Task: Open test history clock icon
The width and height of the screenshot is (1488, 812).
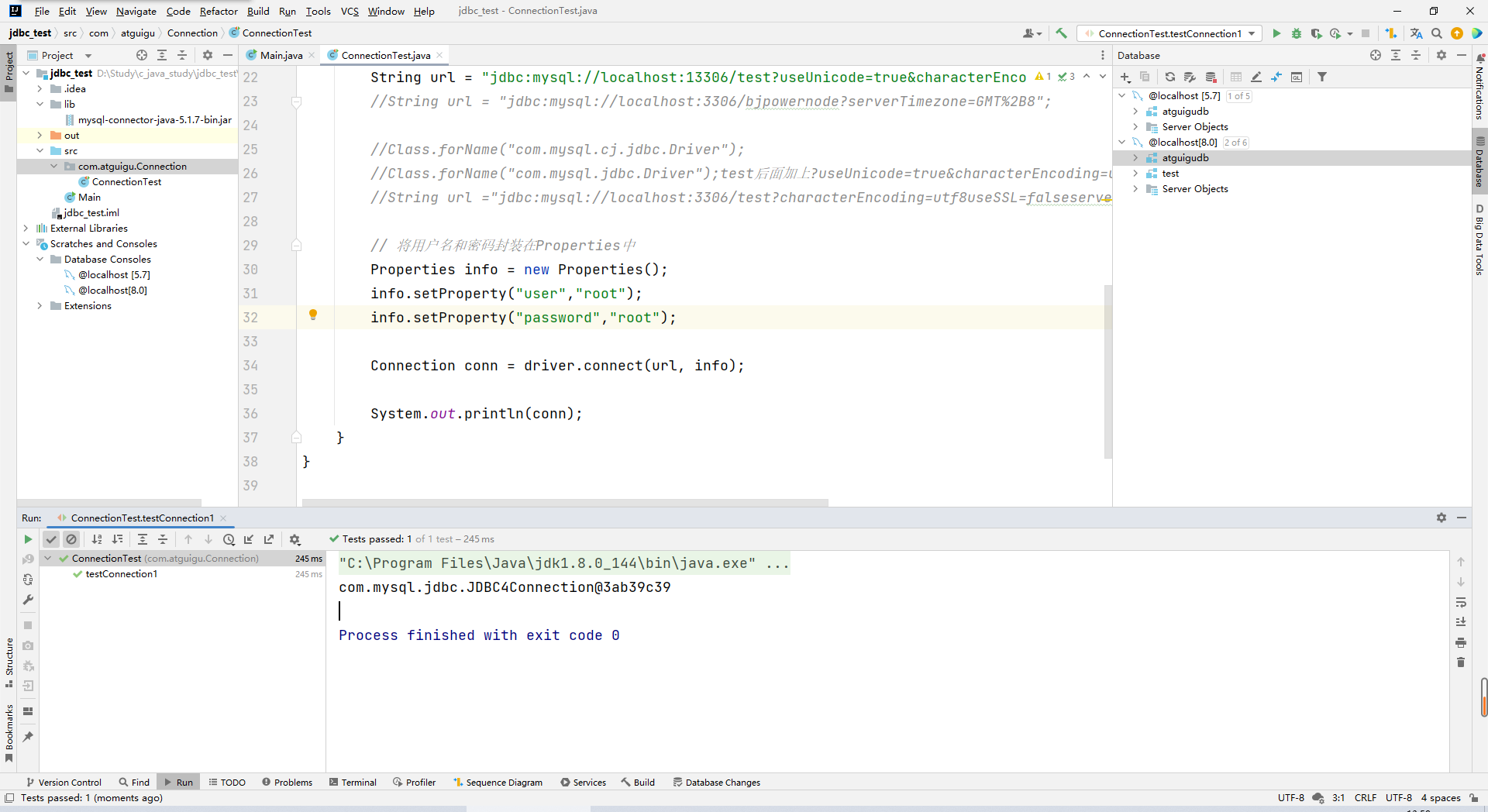Action: pos(229,539)
